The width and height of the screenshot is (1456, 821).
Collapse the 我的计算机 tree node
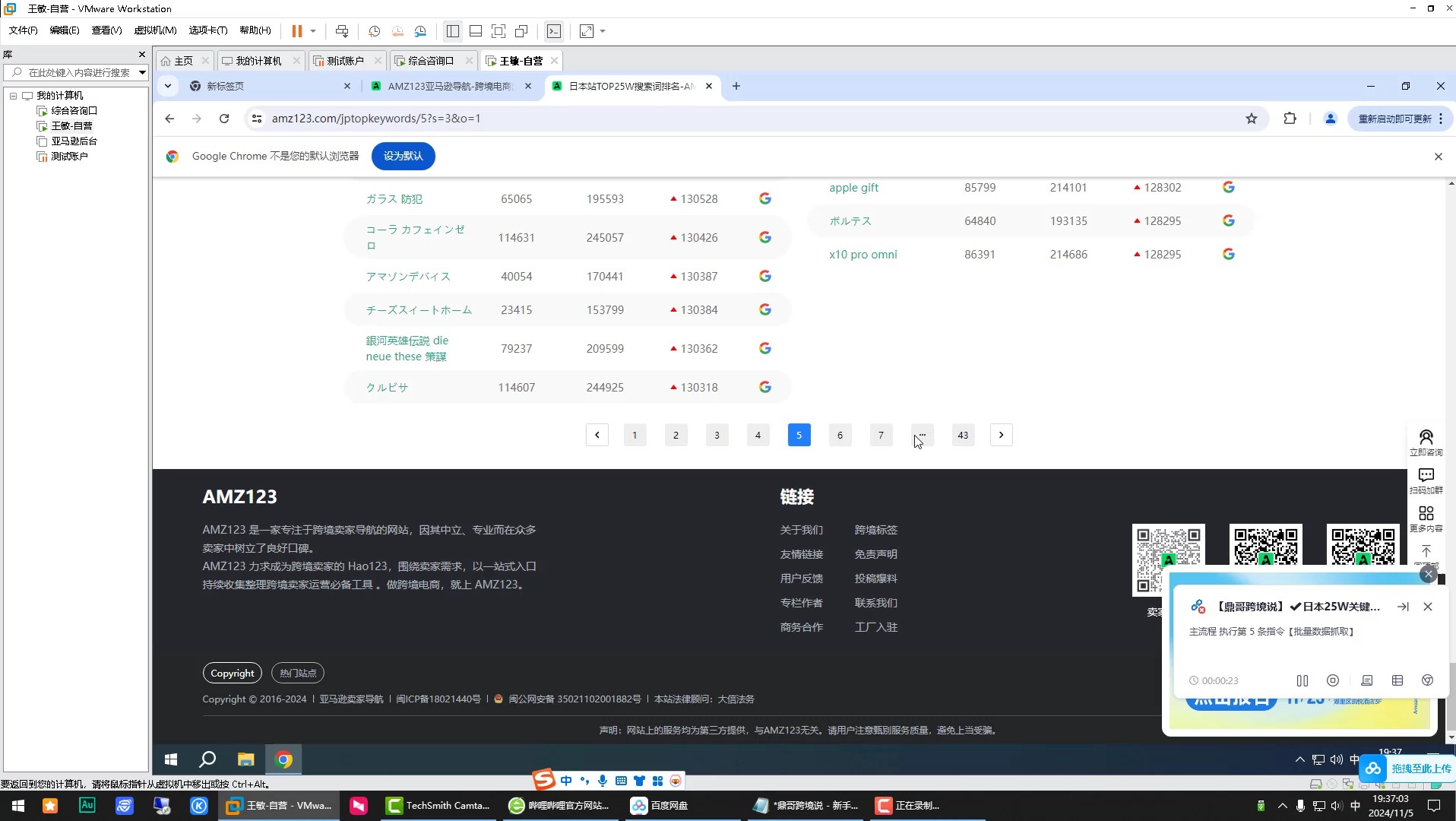pos(13,96)
